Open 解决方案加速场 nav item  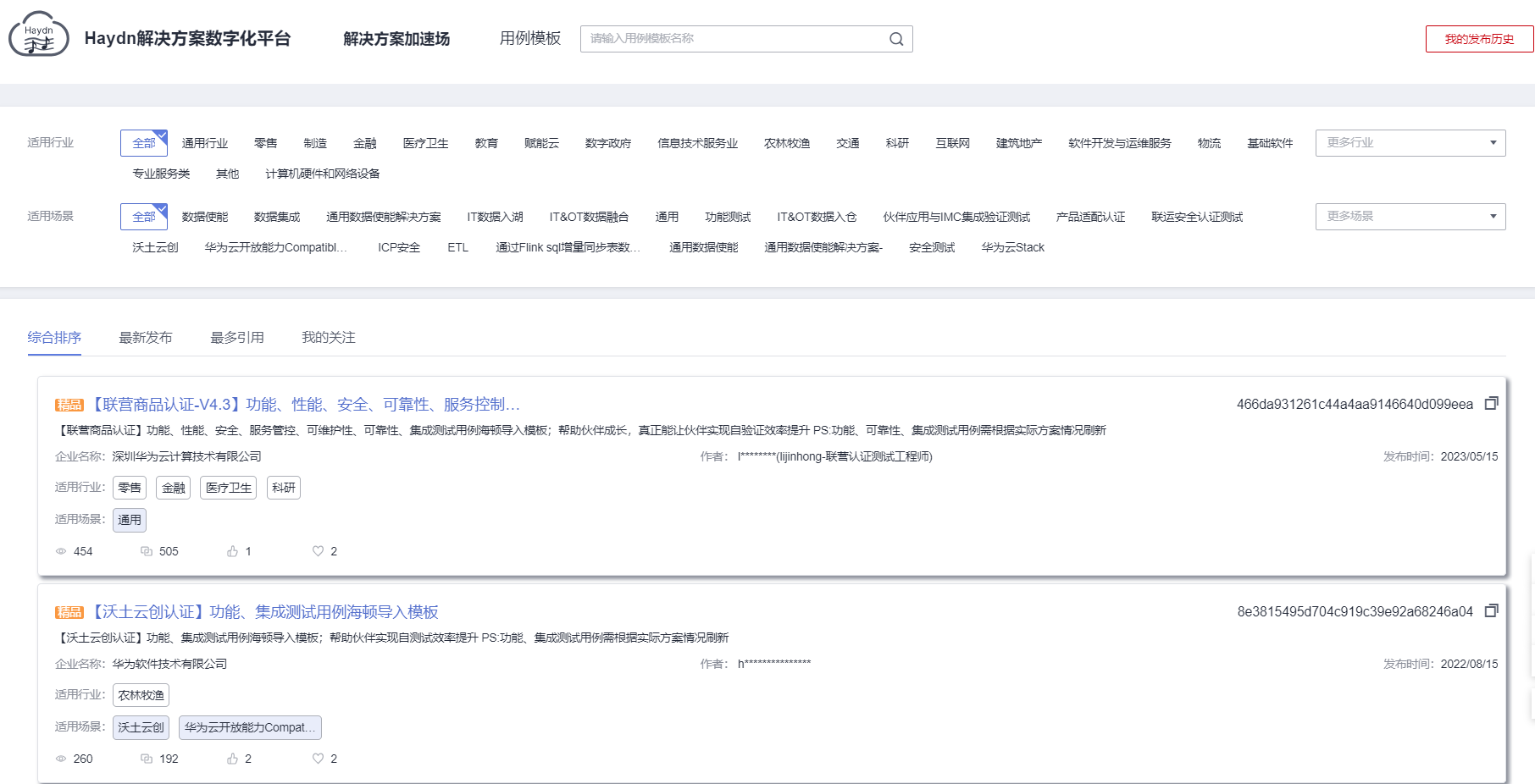(x=396, y=39)
